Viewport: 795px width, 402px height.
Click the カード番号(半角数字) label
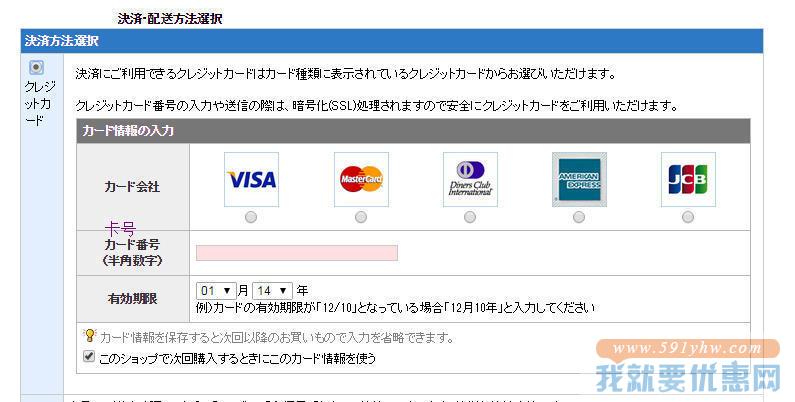[x=132, y=252]
